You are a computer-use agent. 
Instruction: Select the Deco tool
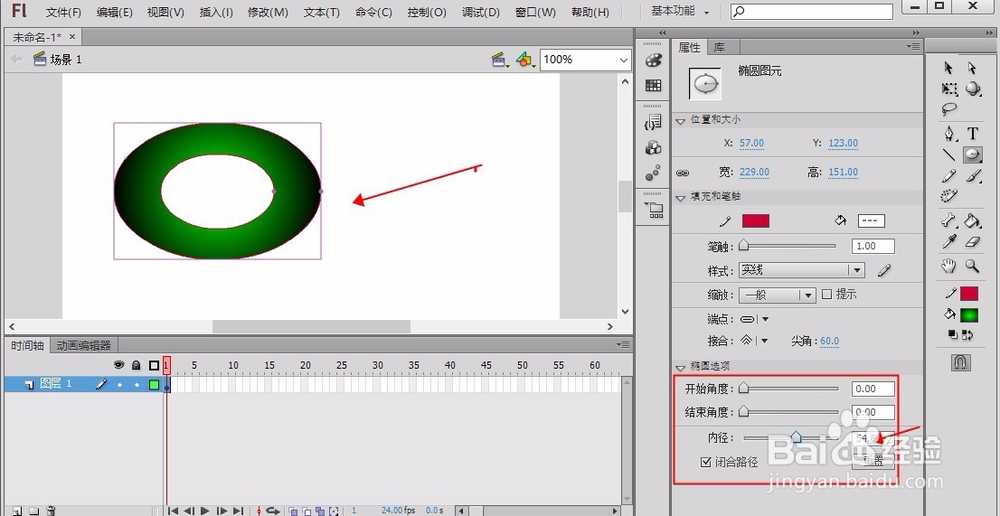949,196
